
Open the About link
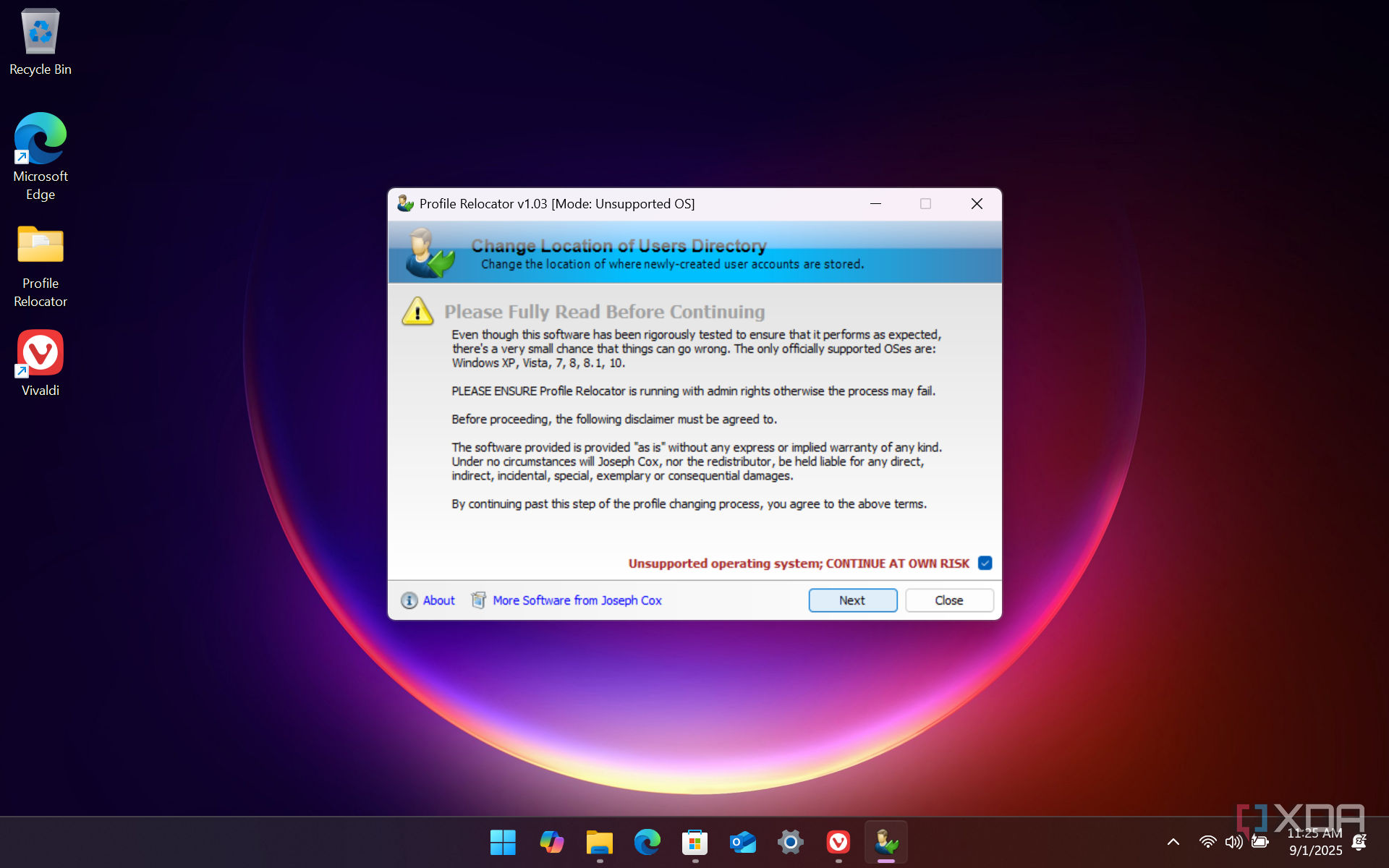(x=438, y=600)
